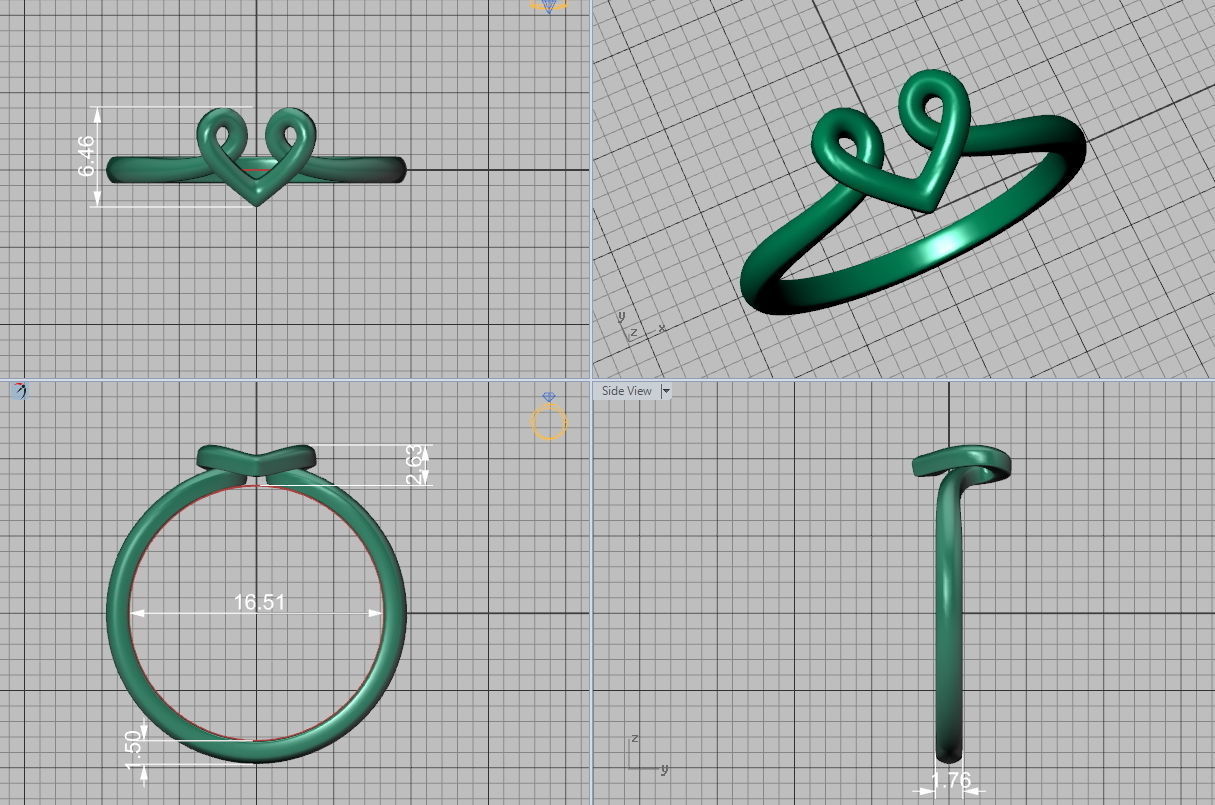Click the xyz axis icon in perspective view
Viewport: 1215px width, 805px height.
click(x=640, y=327)
